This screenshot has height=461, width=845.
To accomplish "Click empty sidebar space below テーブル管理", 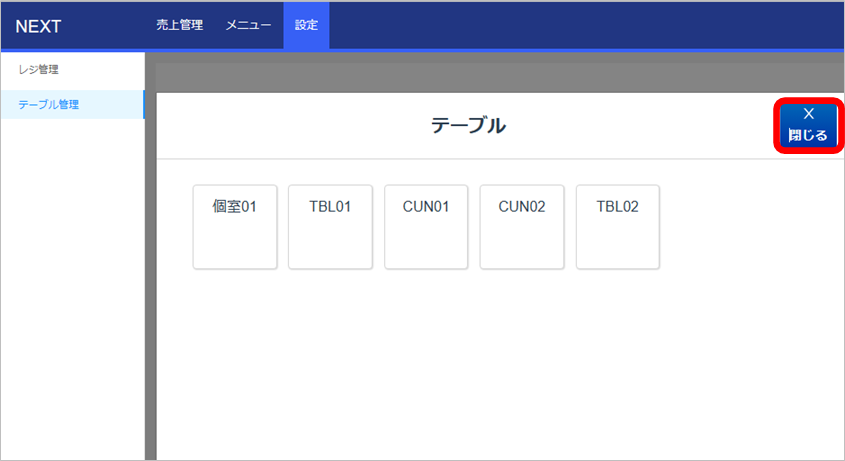I will click(70, 300).
